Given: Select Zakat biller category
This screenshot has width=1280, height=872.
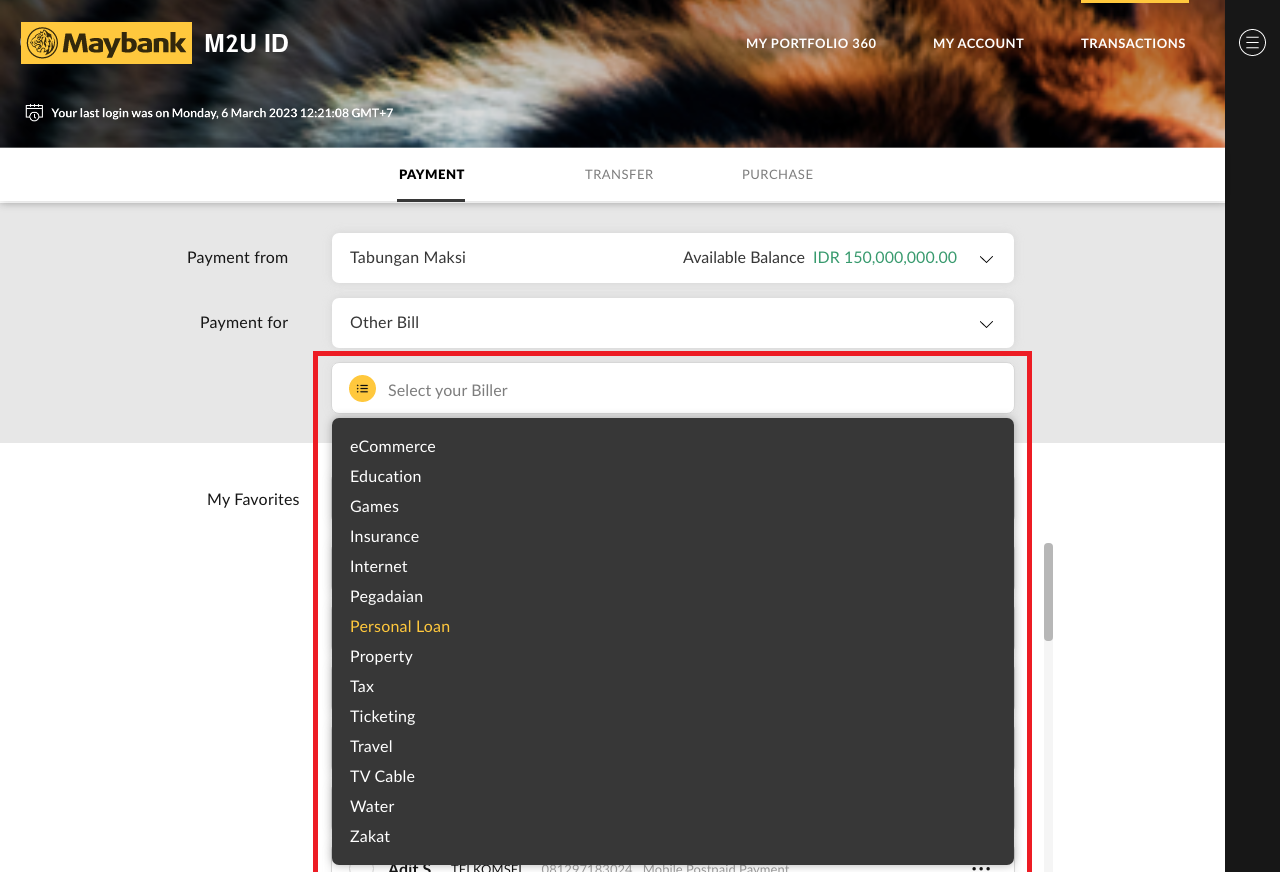Looking at the screenshot, I should pos(370,837).
